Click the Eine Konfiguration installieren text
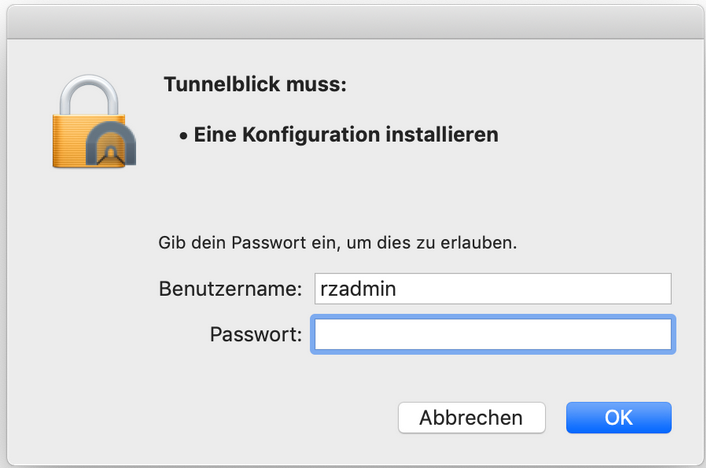Viewport: 706px width, 468px height. coord(346,134)
